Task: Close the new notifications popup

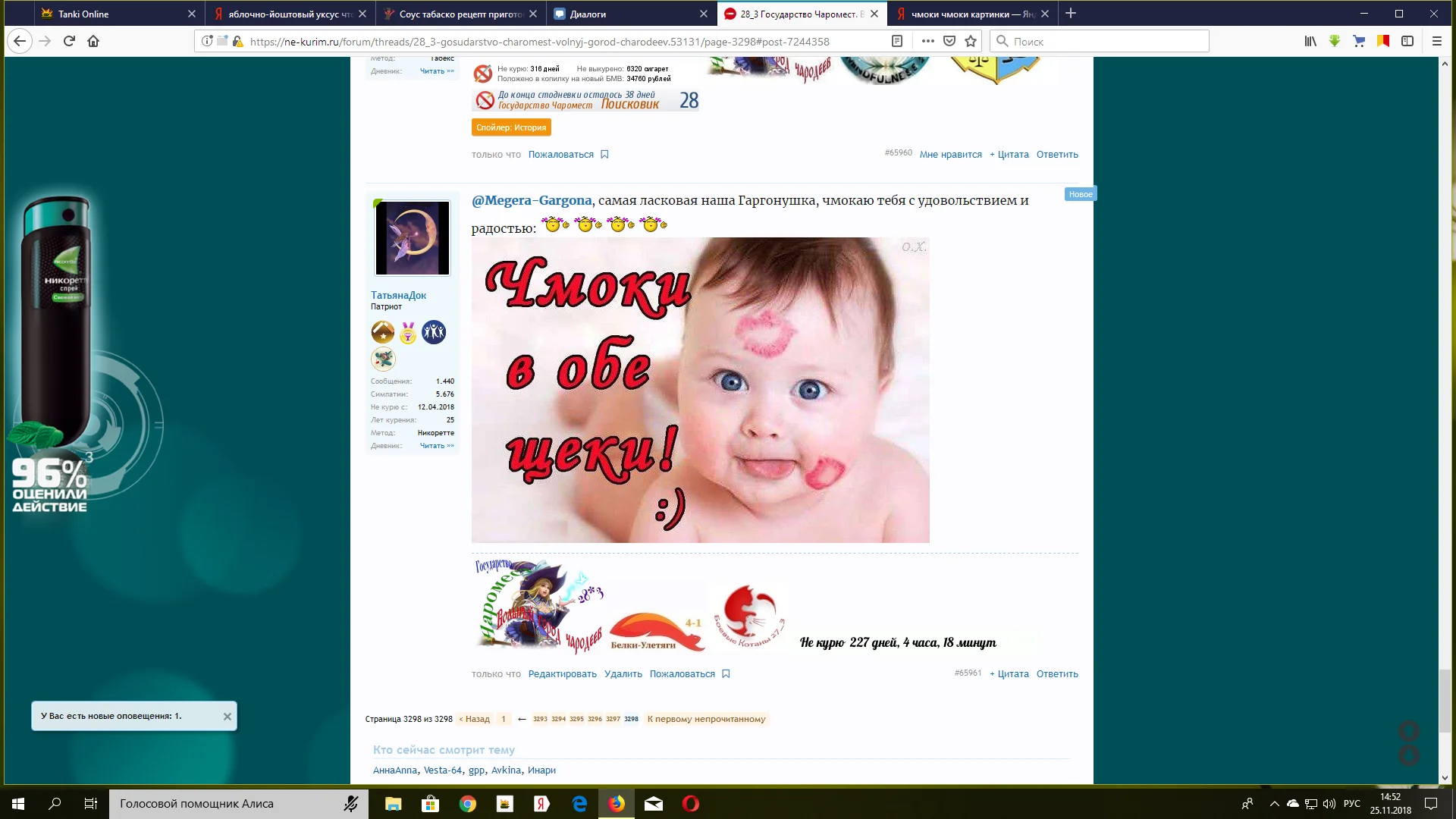Action: pyautogui.click(x=227, y=716)
